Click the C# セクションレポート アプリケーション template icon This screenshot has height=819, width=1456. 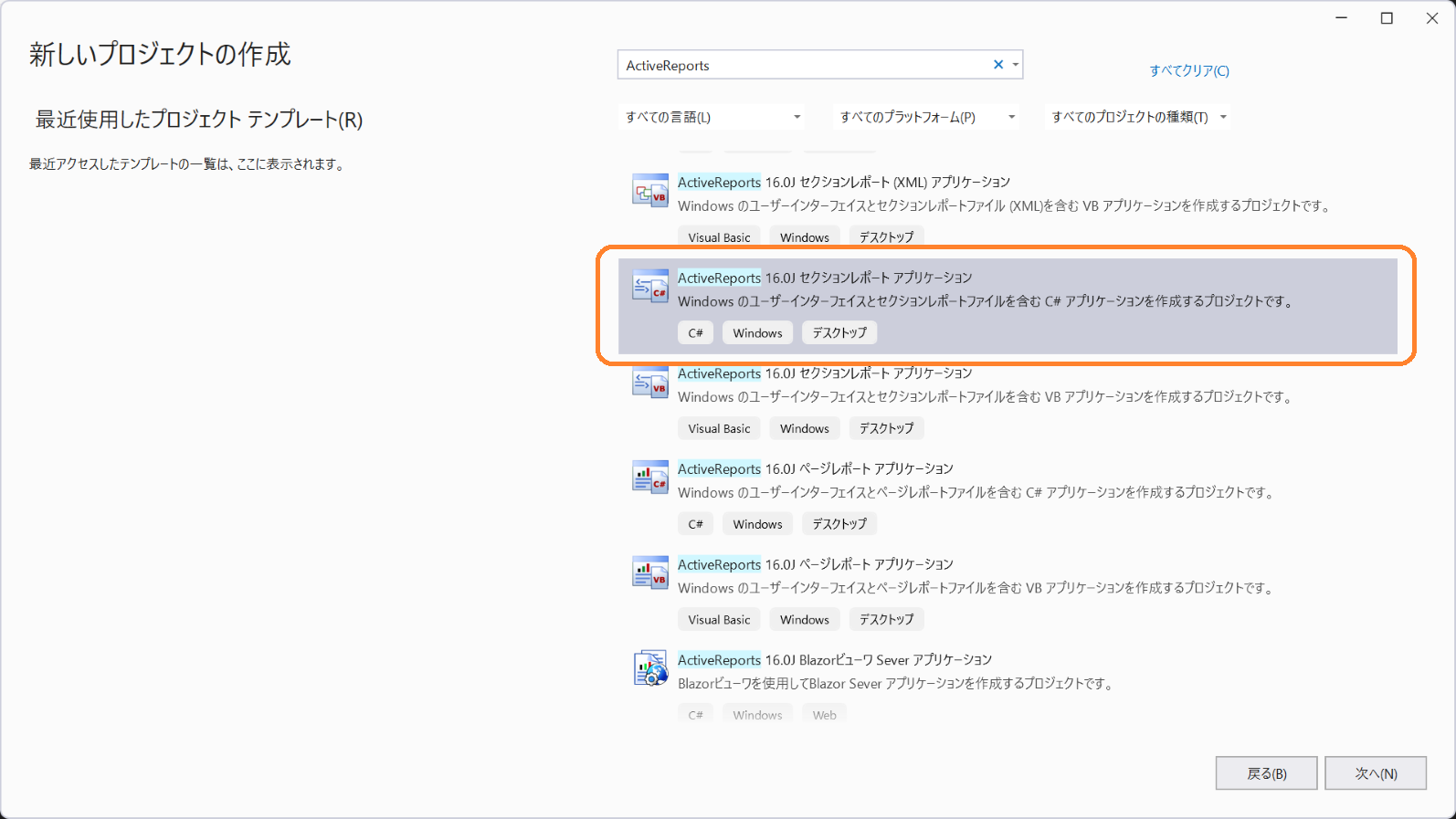pyautogui.click(x=650, y=288)
